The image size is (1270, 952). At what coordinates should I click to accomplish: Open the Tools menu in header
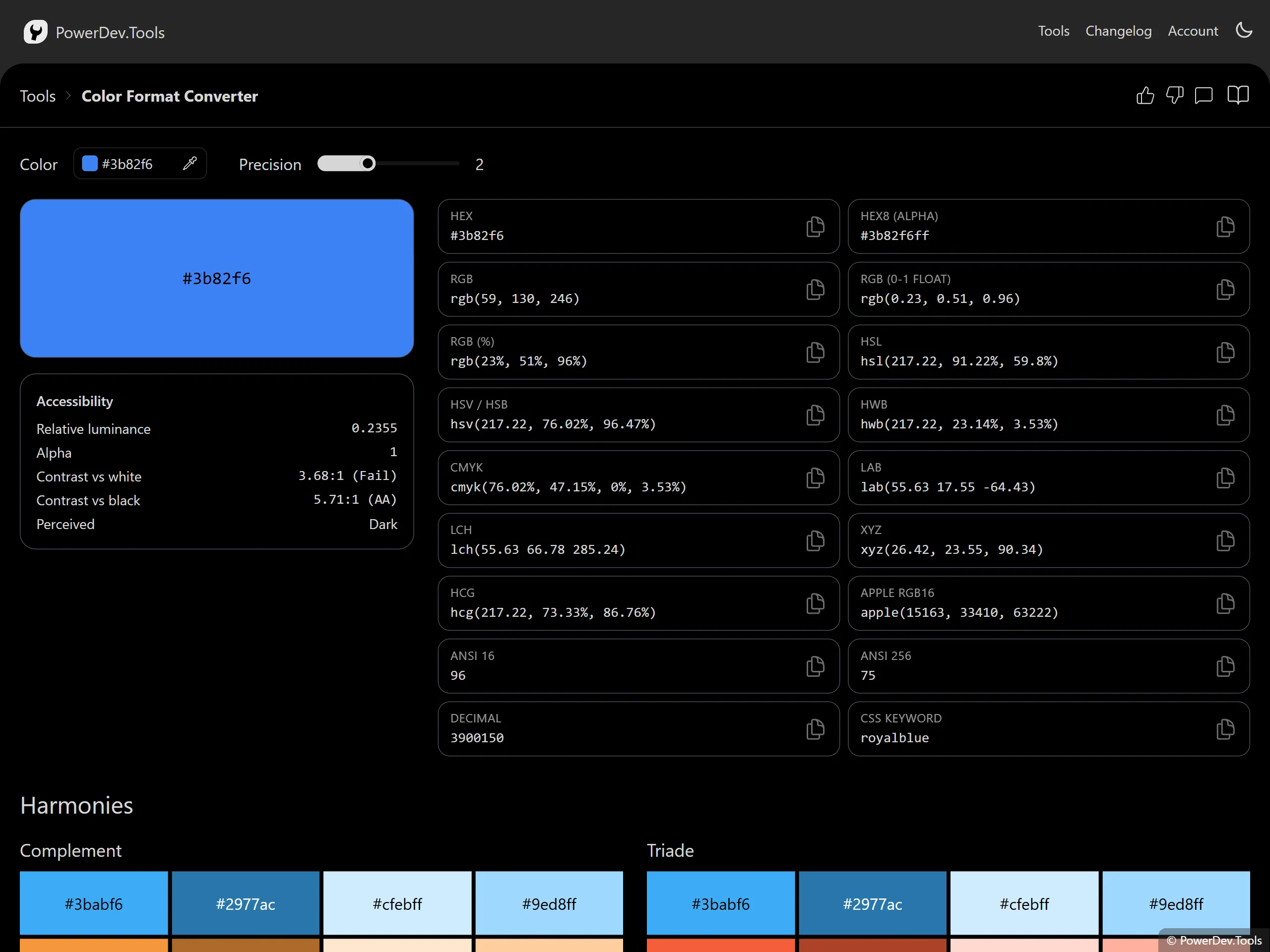pos(1054,31)
